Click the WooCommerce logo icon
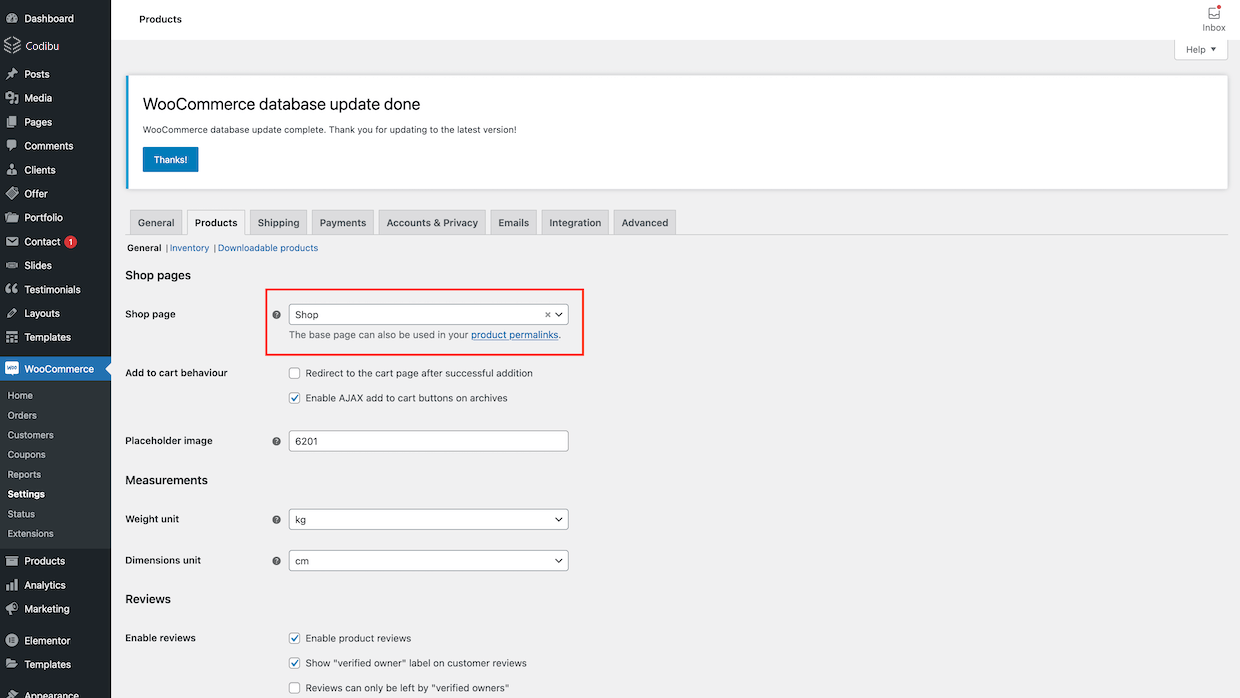 pyautogui.click(x=12, y=368)
